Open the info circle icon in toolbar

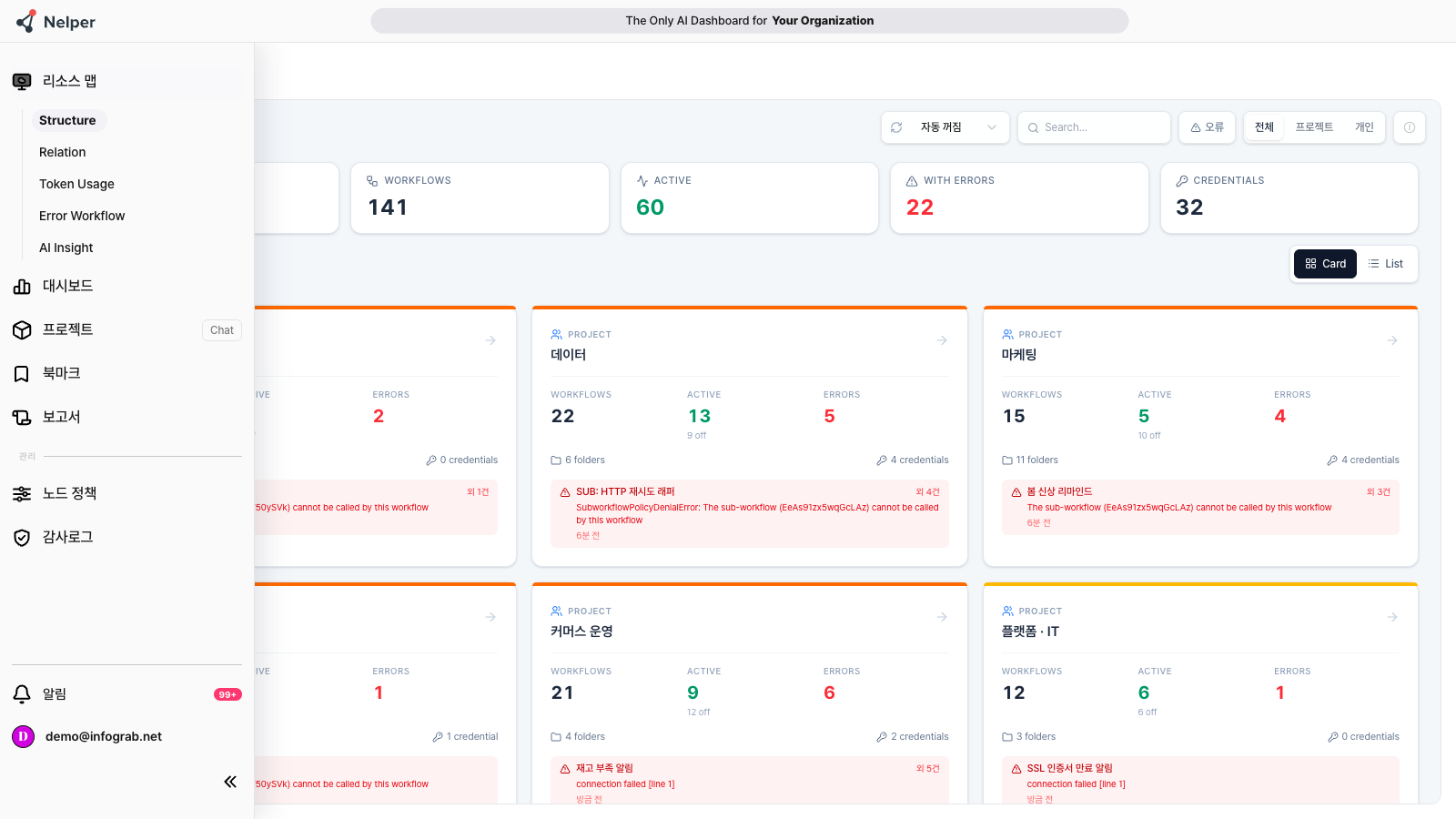click(1409, 127)
